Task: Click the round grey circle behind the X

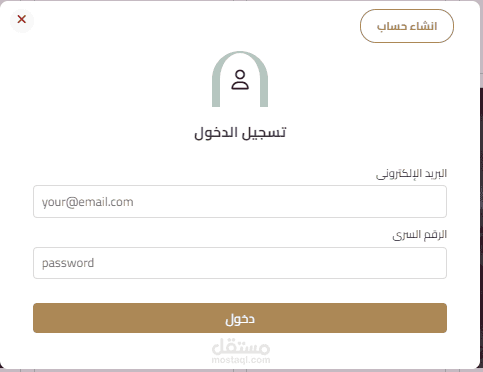Action: 22,19
